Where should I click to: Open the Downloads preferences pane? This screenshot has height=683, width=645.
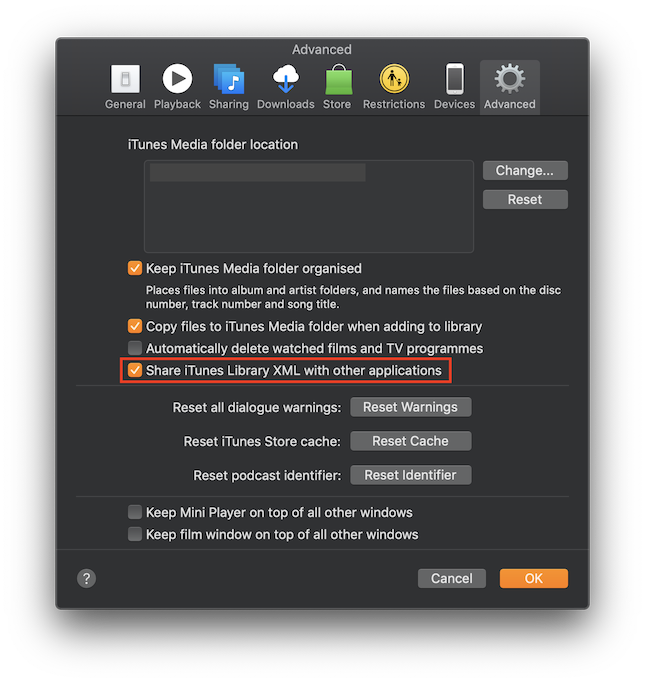(286, 87)
